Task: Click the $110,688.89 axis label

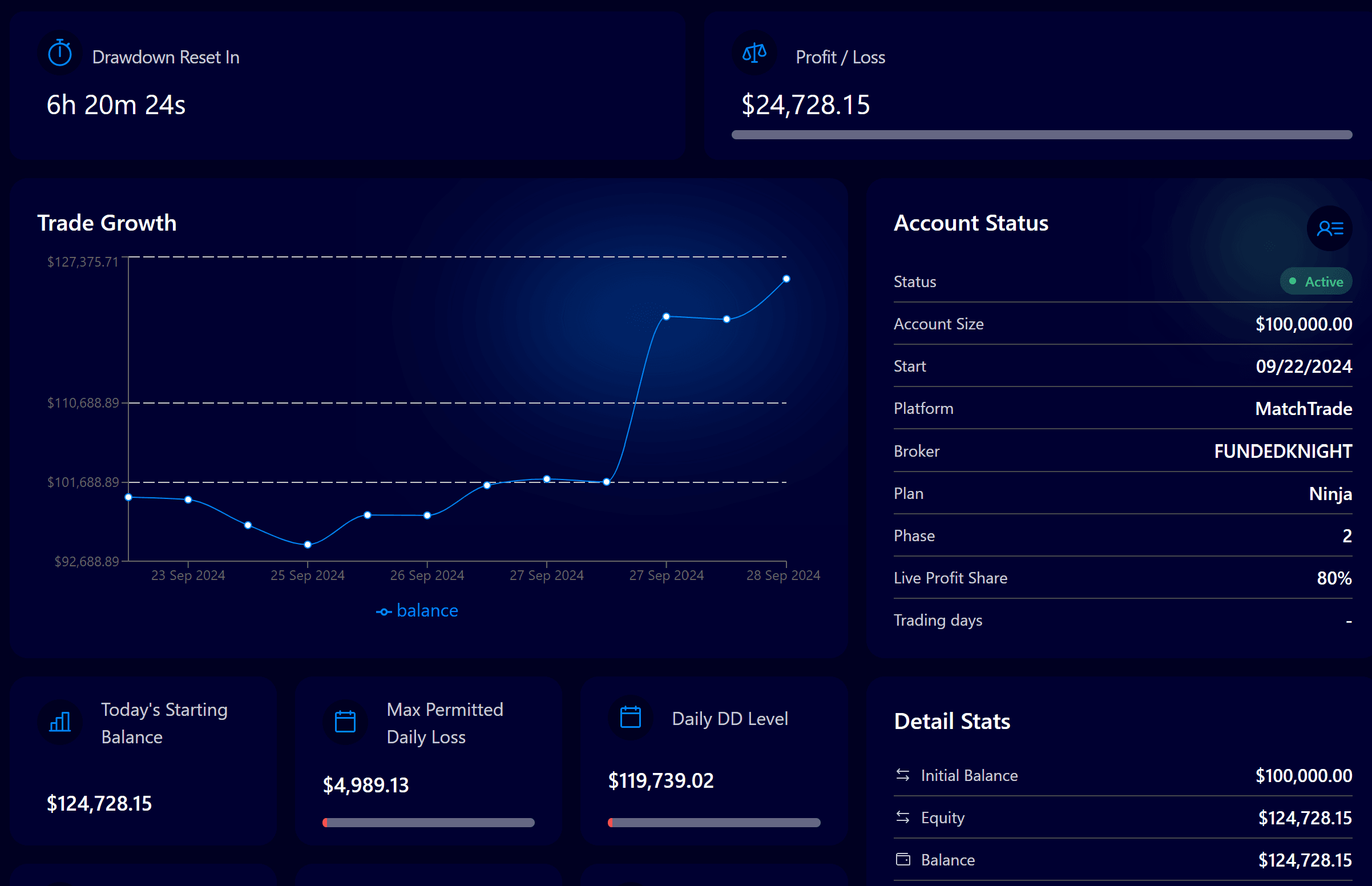Action: click(83, 402)
